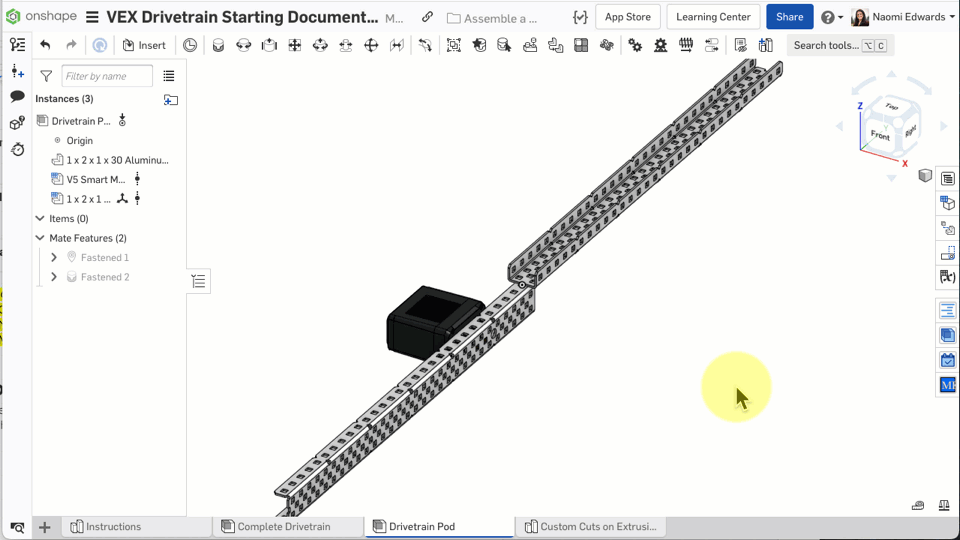Select the Parallel mate tool
This screenshot has width=960, height=540.
coord(397,45)
